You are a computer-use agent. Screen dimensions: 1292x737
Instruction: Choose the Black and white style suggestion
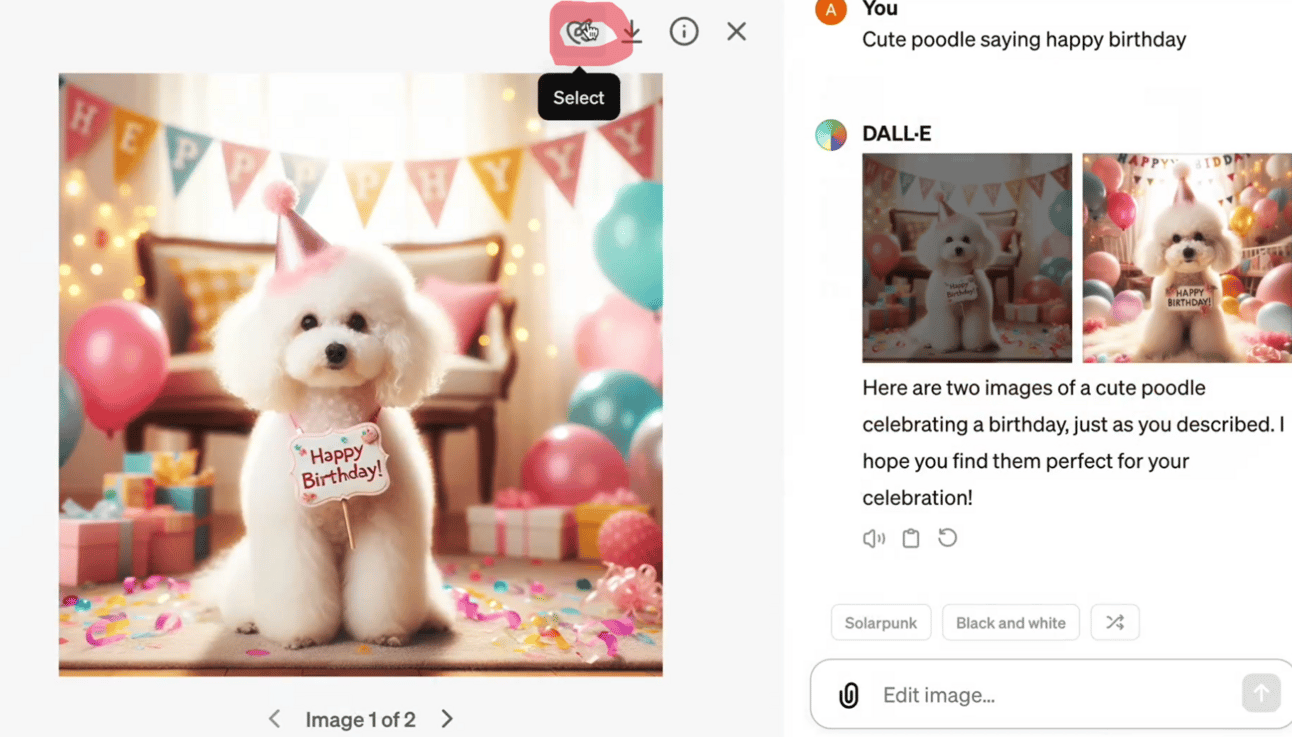click(1010, 623)
